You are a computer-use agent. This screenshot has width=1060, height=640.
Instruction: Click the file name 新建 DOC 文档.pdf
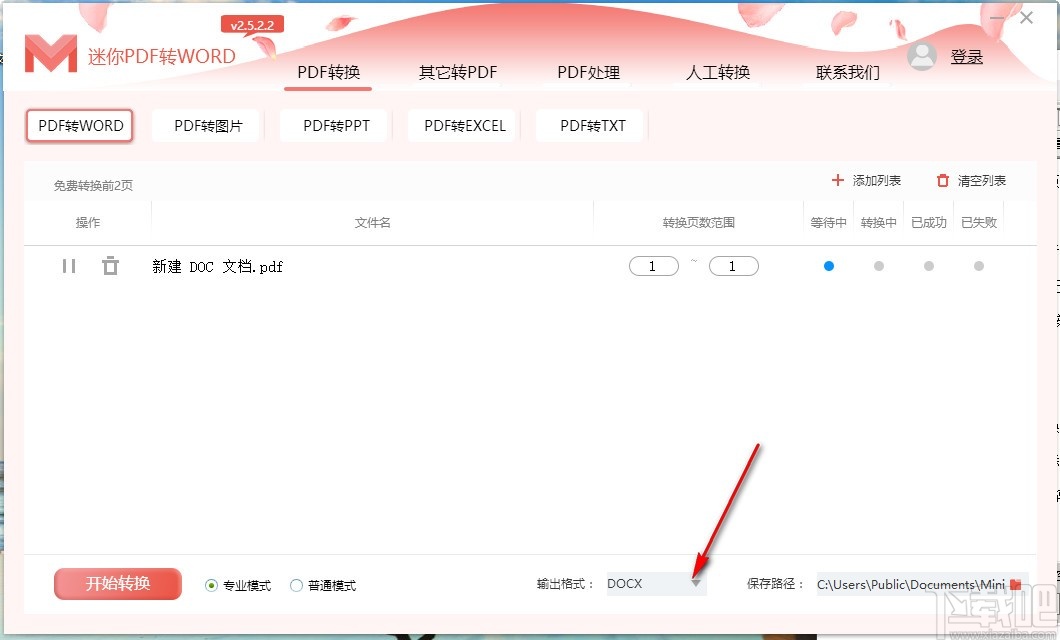pyautogui.click(x=217, y=266)
